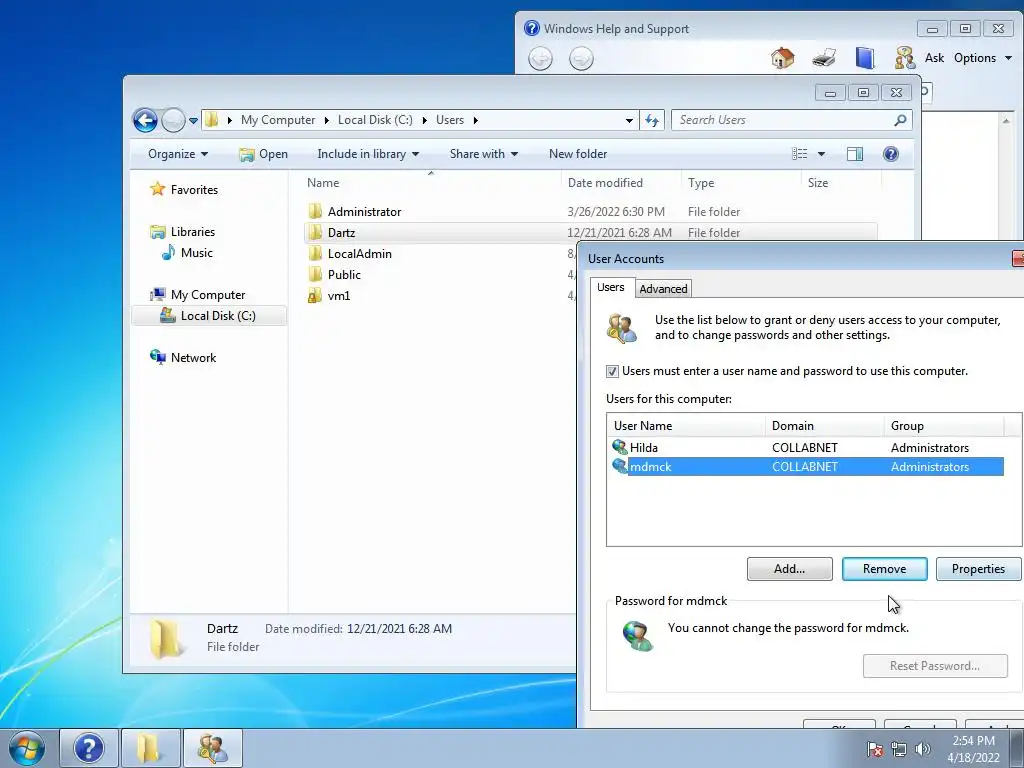Click the Action Center flag tray icon
Viewport: 1024px width, 768px height.
(x=875, y=749)
